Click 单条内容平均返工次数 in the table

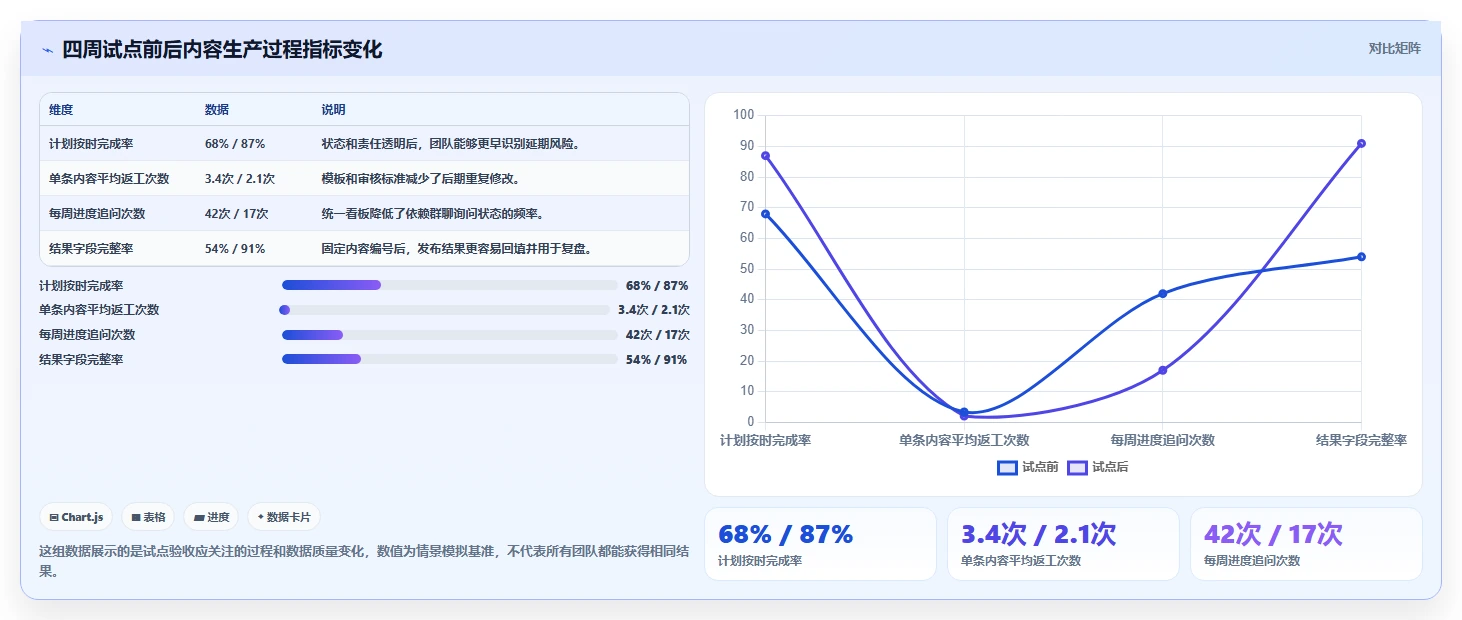click(x=109, y=179)
